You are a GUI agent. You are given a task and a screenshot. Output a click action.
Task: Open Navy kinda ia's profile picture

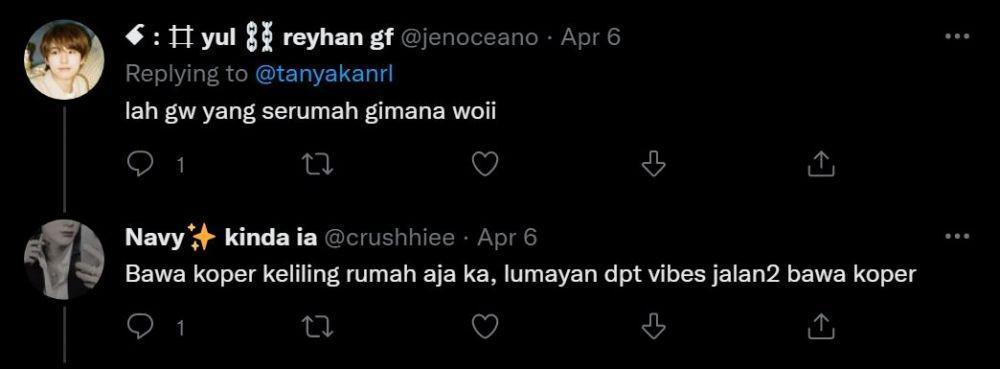64,259
